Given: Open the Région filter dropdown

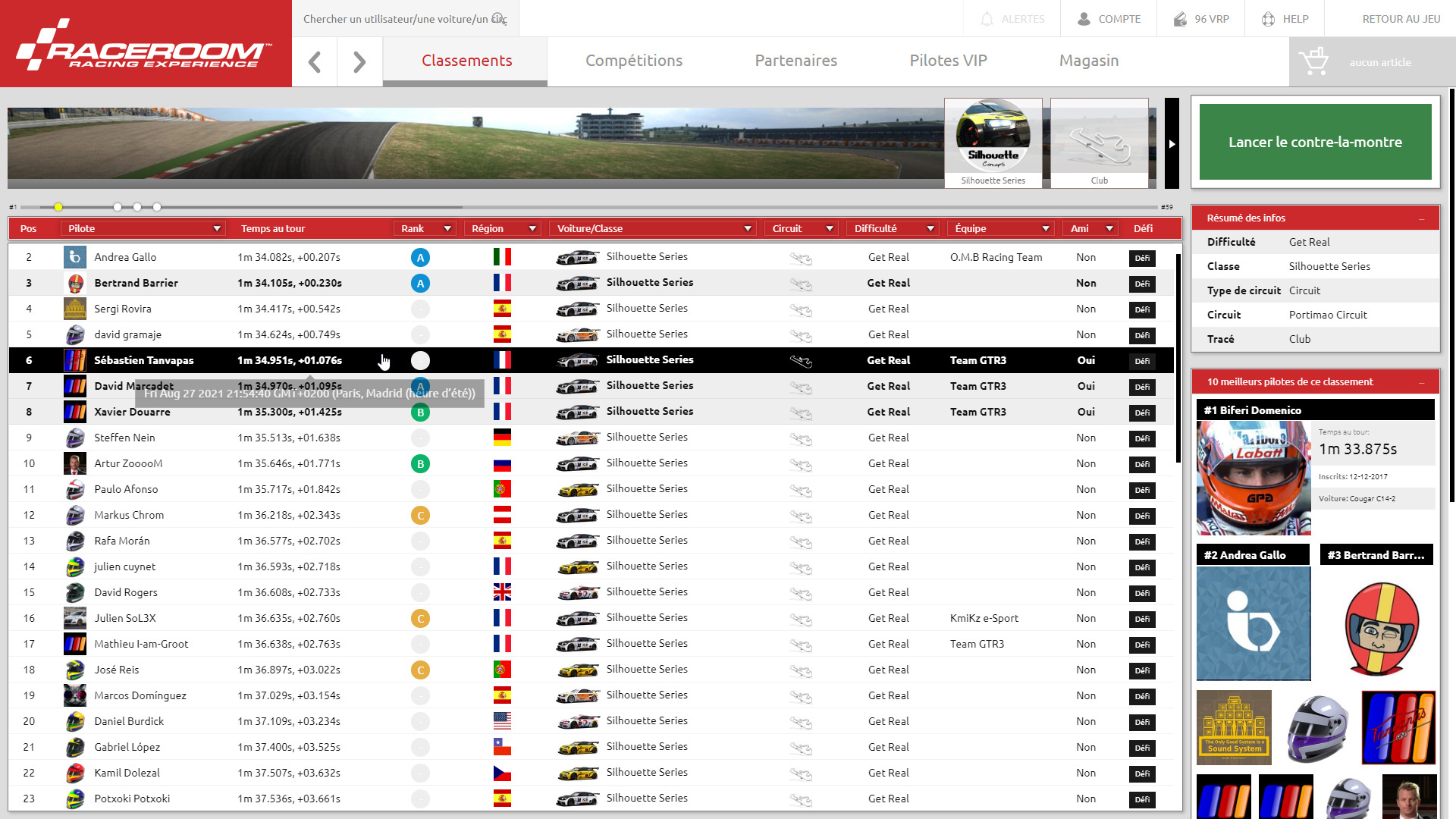Looking at the screenshot, I should pos(532,228).
